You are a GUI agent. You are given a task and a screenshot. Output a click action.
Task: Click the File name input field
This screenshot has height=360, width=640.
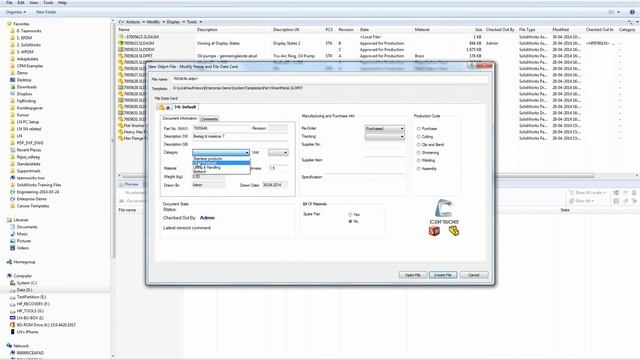[x=330, y=79]
